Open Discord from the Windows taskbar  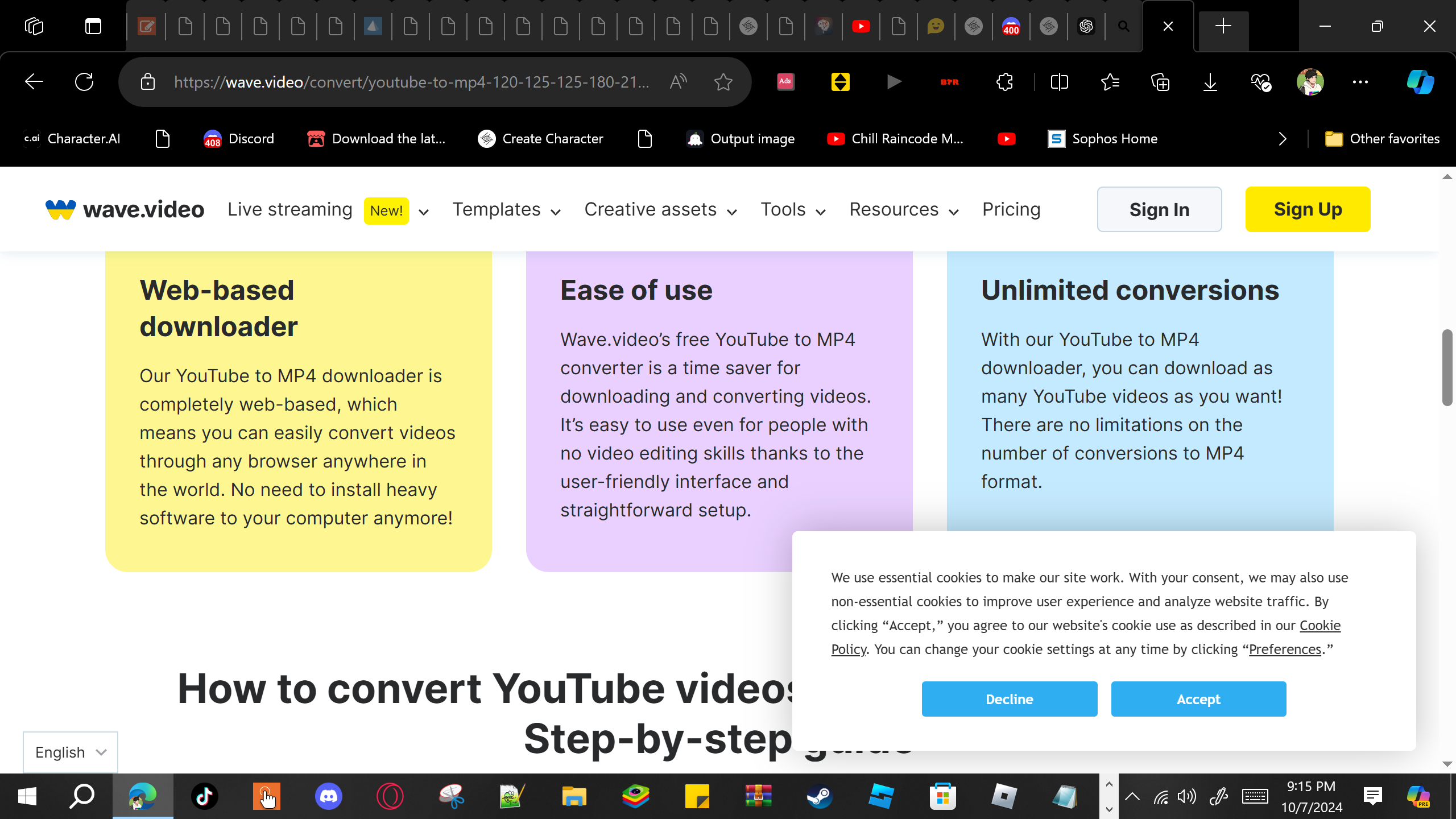[328, 796]
